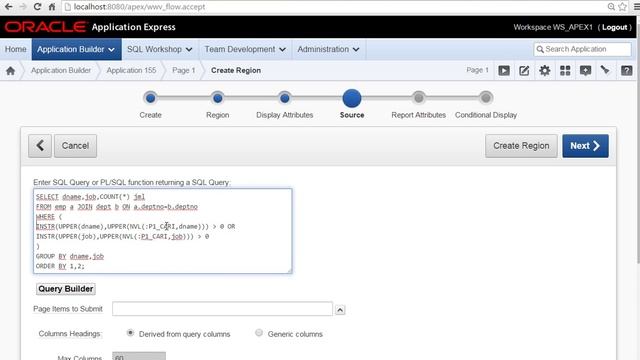The height and width of the screenshot is (360, 640).
Task: Focus the Search Application box
Action: pos(582,49)
